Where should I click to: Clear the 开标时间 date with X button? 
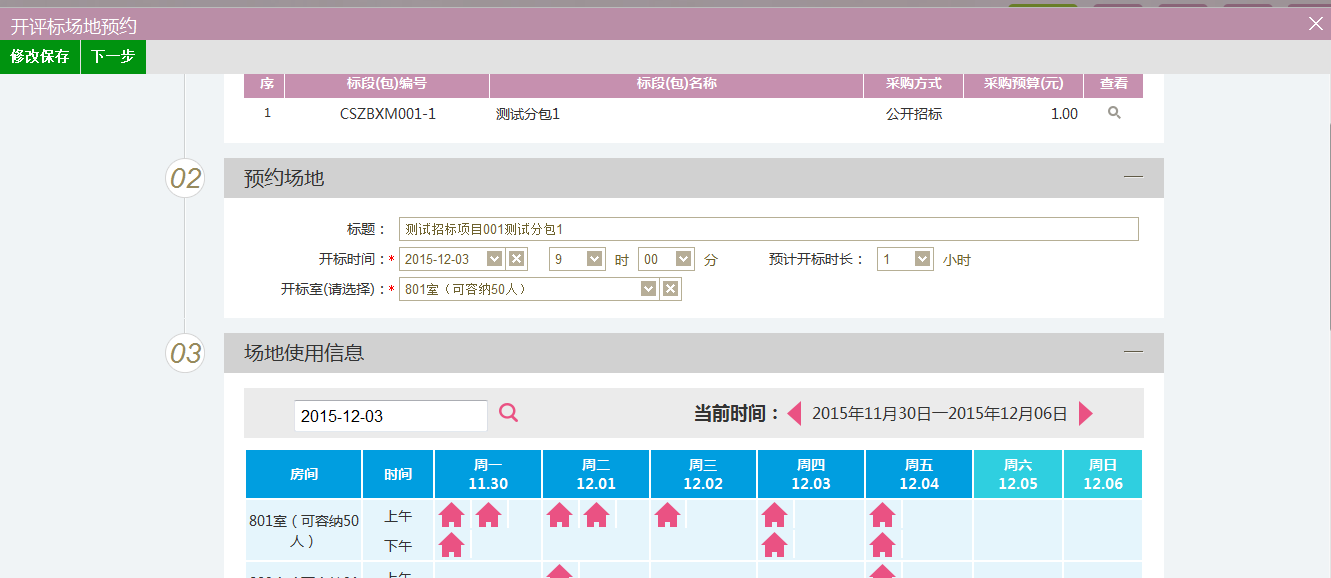pyautogui.click(x=516, y=259)
